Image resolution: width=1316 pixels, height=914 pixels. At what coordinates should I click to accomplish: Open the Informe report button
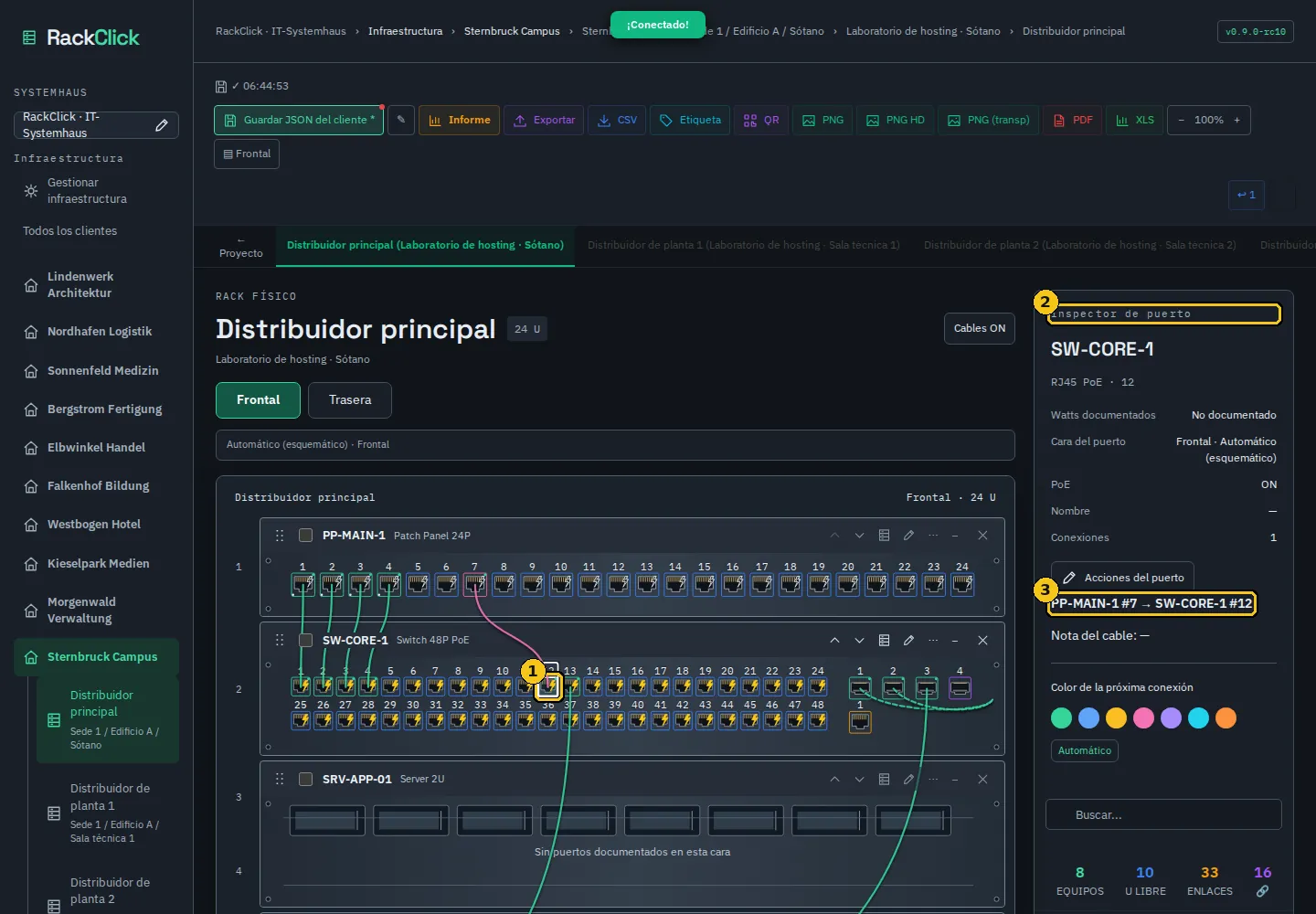click(x=459, y=120)
